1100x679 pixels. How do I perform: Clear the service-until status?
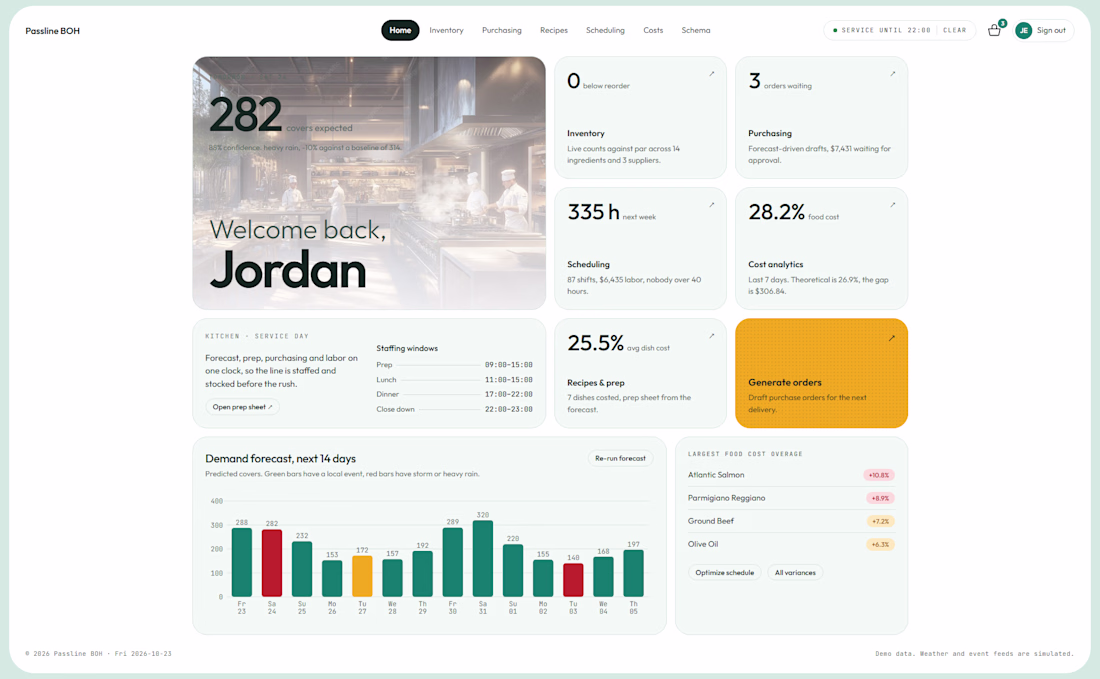pyautogui.click(x=954, y=30)
